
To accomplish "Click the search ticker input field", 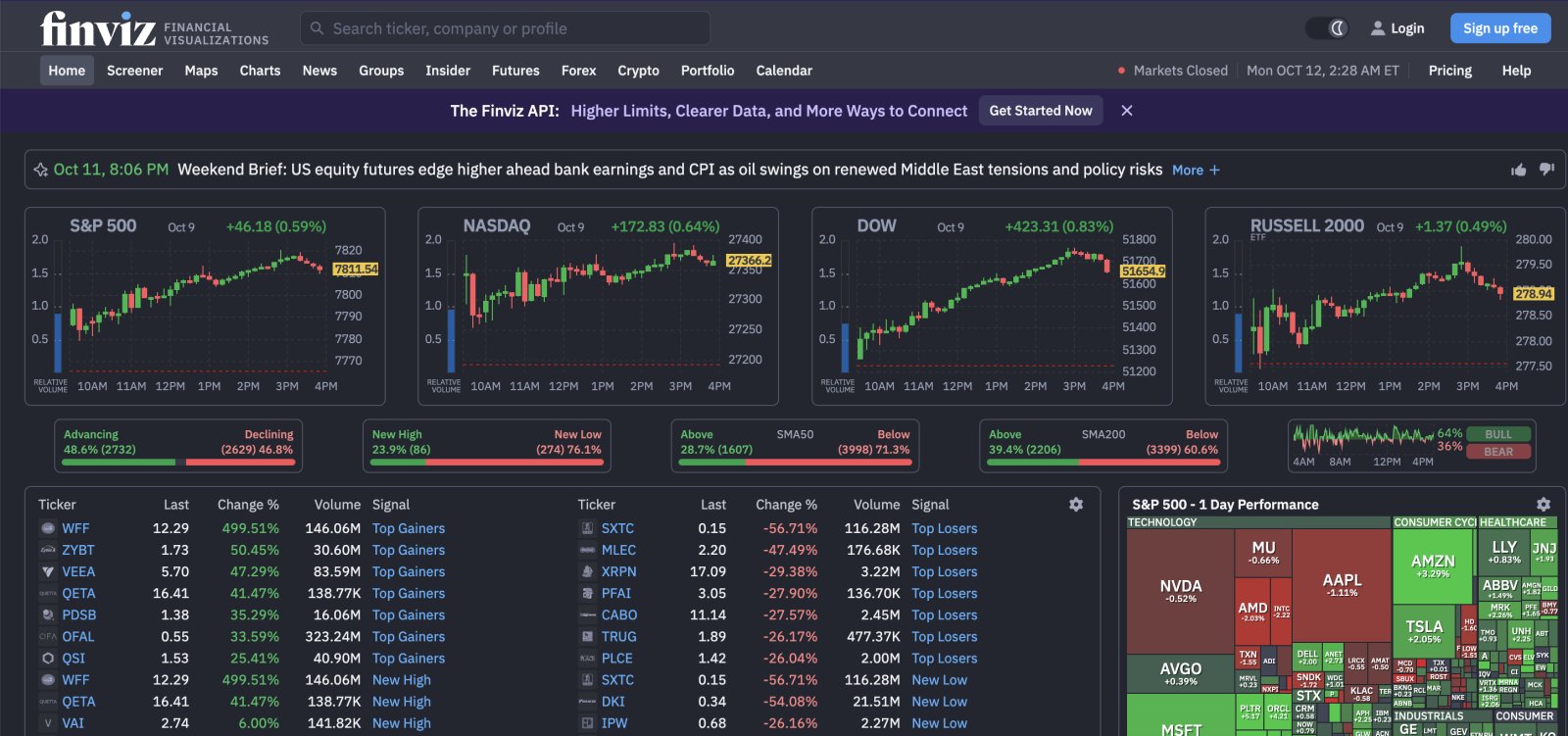I will coord(505,28).
